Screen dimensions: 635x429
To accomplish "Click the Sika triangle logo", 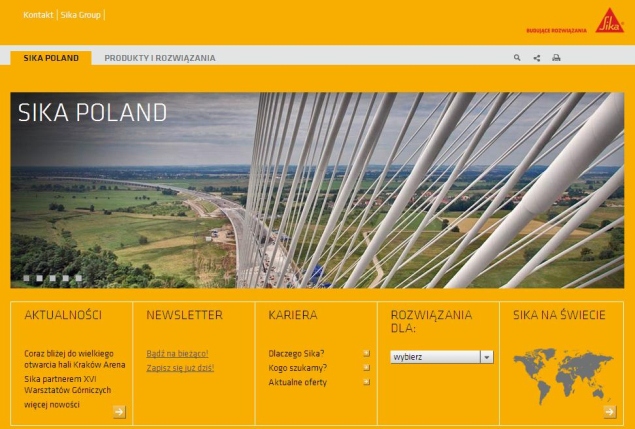I will coord(609,20).
